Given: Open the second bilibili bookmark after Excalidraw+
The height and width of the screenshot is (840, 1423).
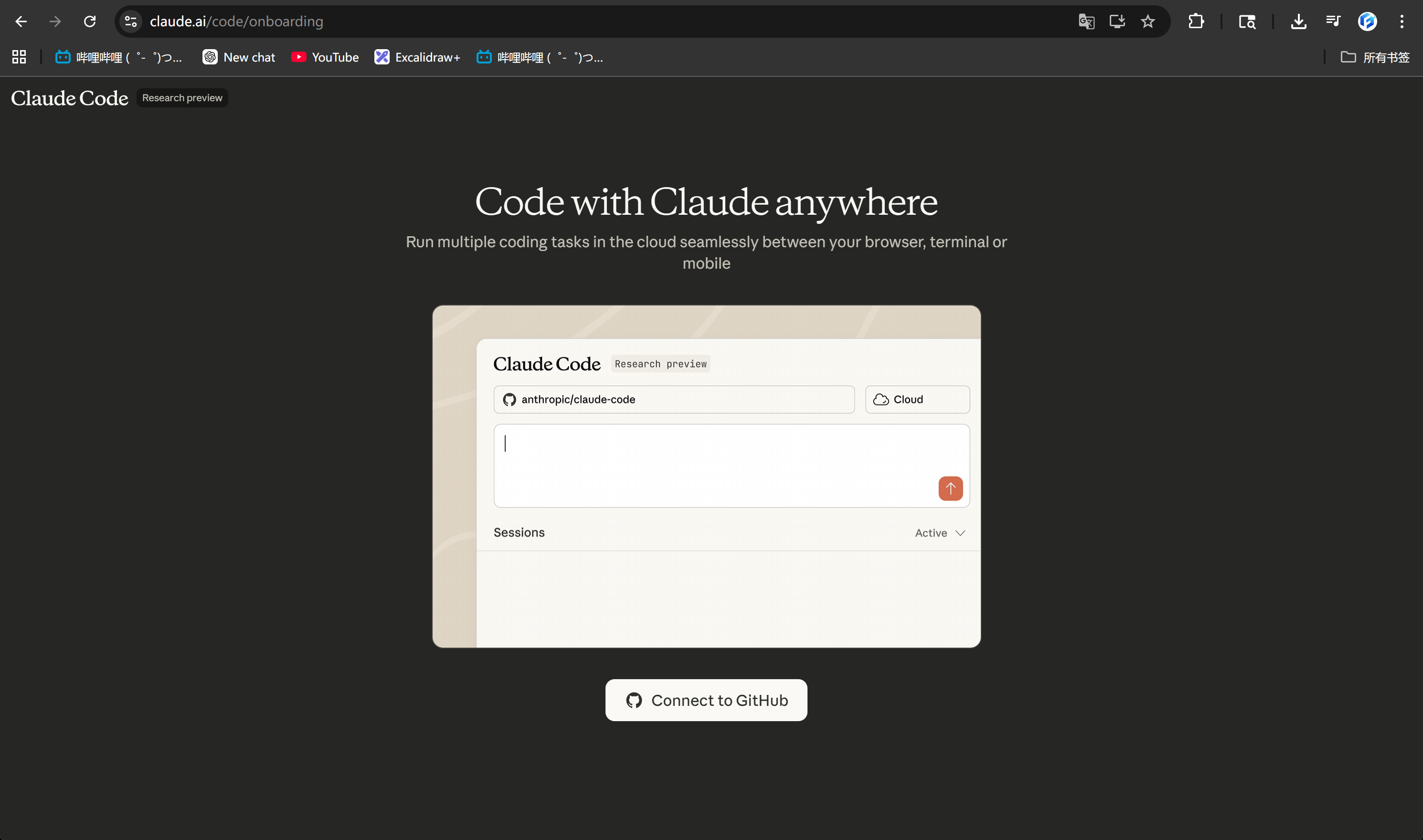Looking at the screenshot, I should pyautogui.click(x=540, y=57).
